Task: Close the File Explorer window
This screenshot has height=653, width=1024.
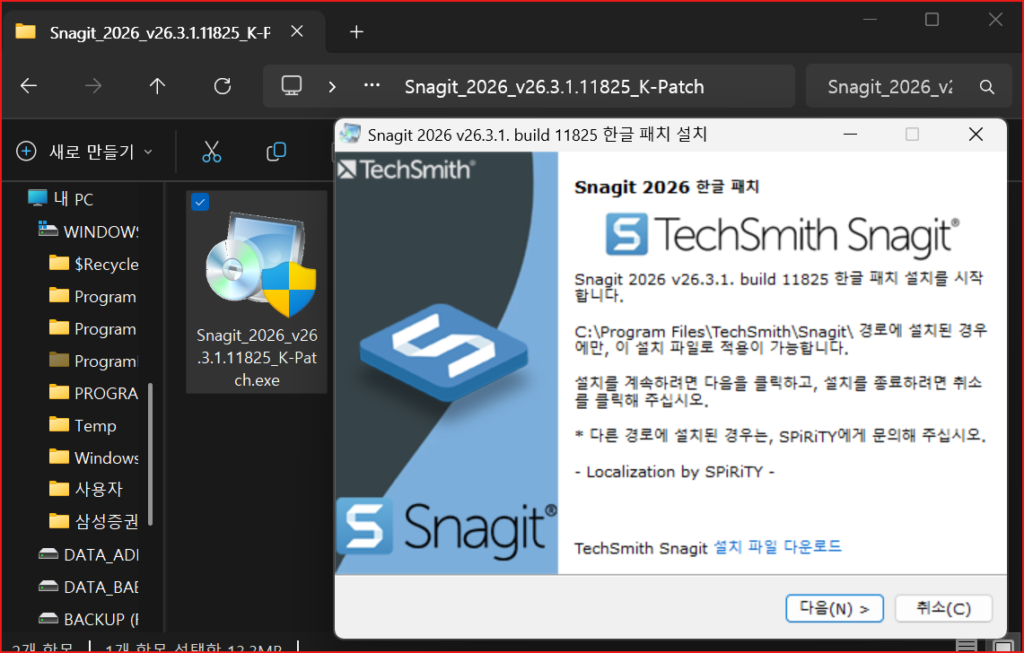Action: (x=995, y=20)
